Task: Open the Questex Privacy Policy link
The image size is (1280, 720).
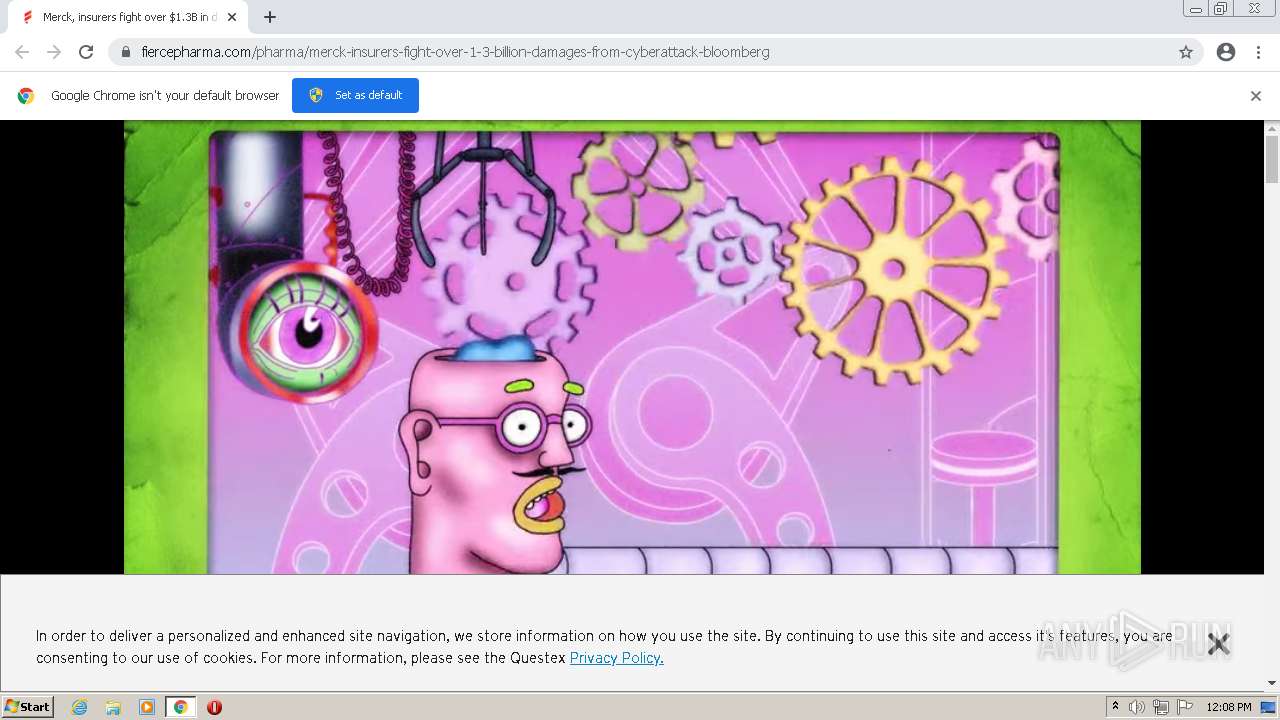Action: coord(616,658)
